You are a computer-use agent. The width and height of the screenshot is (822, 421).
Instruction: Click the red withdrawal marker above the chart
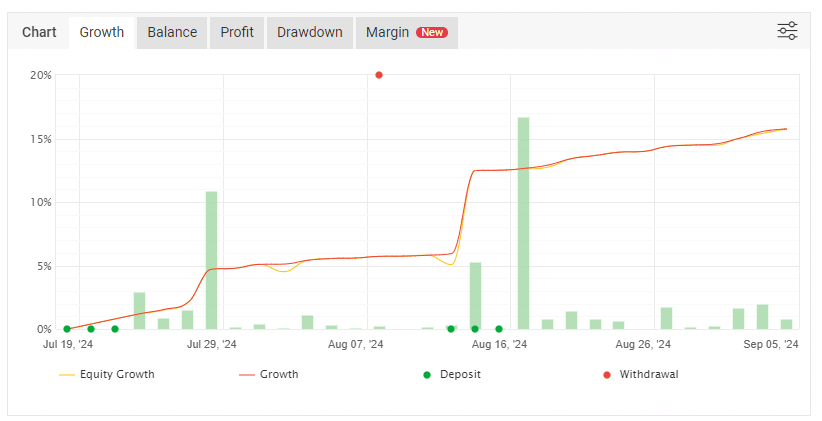(x=379, y=75)
